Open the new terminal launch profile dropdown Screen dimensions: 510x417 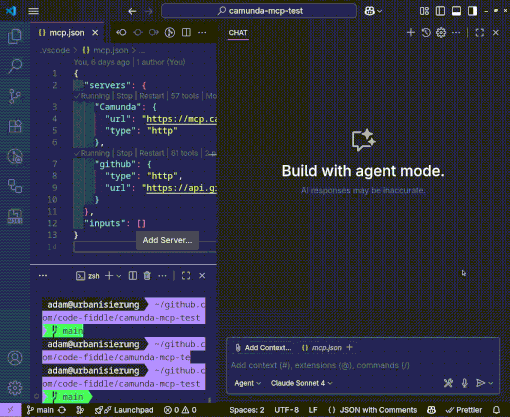(119, 276)
